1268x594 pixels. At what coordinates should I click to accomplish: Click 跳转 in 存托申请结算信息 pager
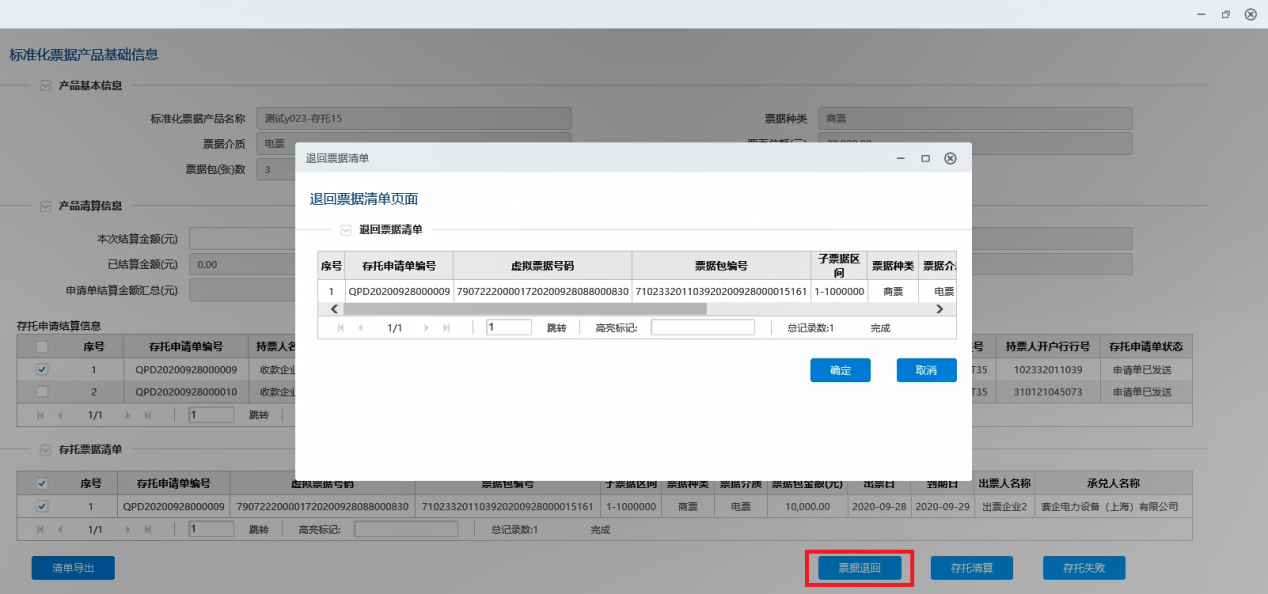pos(259,415)
